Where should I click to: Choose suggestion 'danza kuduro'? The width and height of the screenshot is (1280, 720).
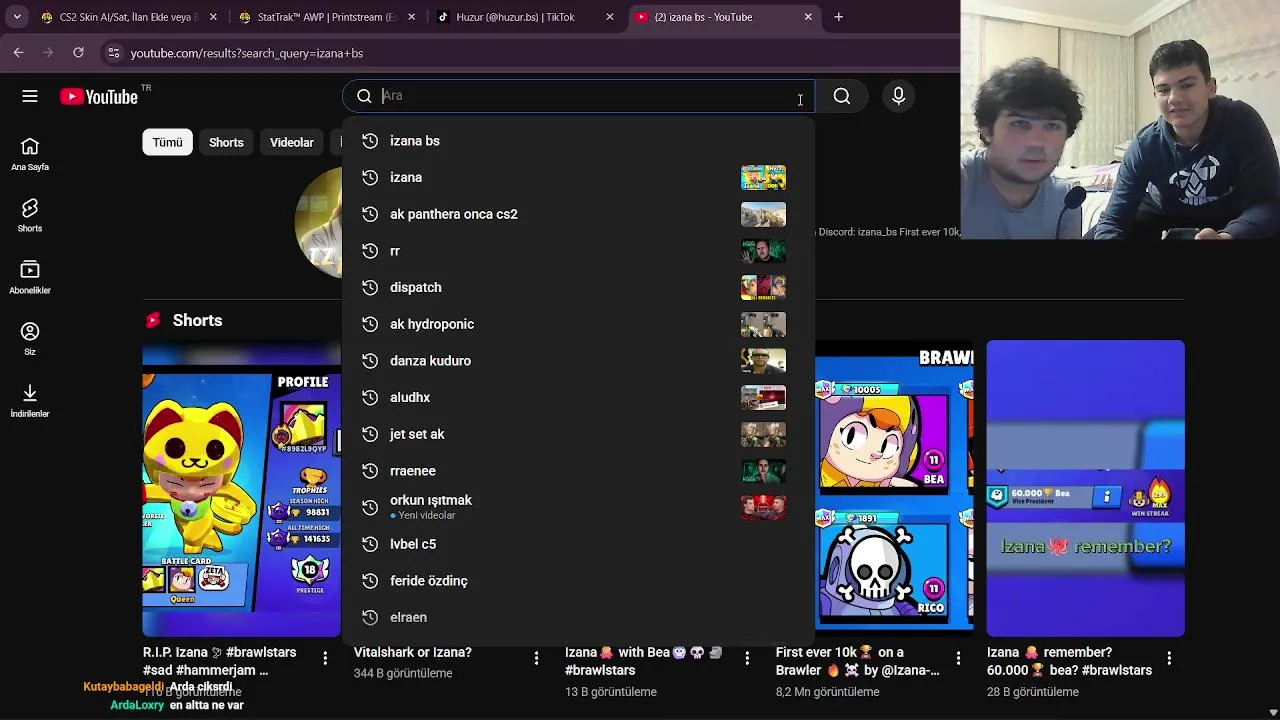point(578,361)
